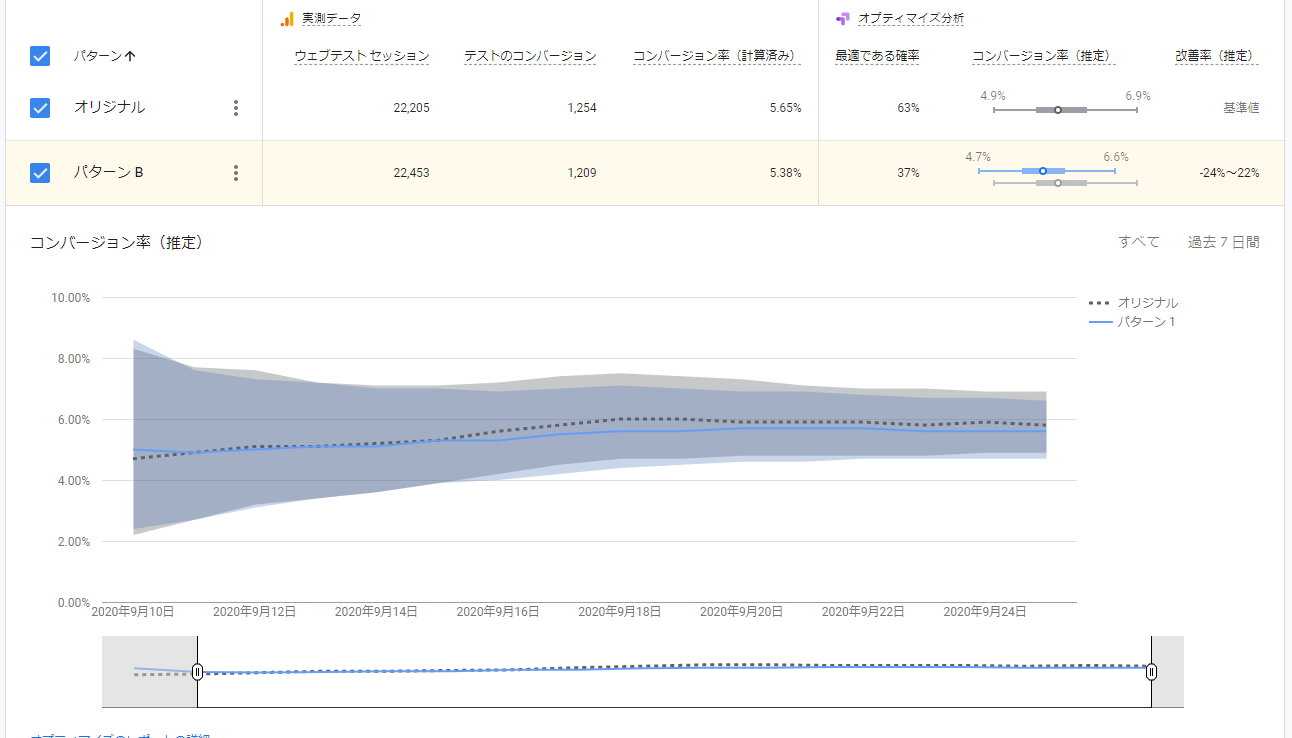Screen dimensions: 1292x738
Task: Click the コンバージョン率（推定）chart title
Action: 116,242
